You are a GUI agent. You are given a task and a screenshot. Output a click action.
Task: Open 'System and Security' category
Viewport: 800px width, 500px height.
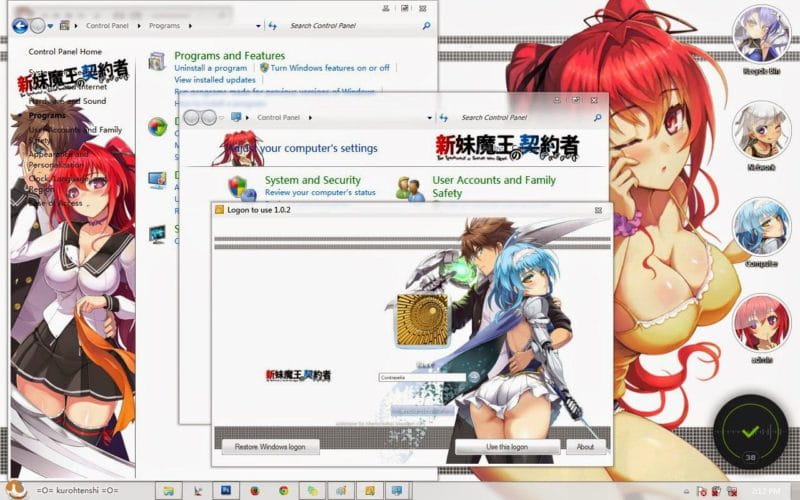click(312, 180)
